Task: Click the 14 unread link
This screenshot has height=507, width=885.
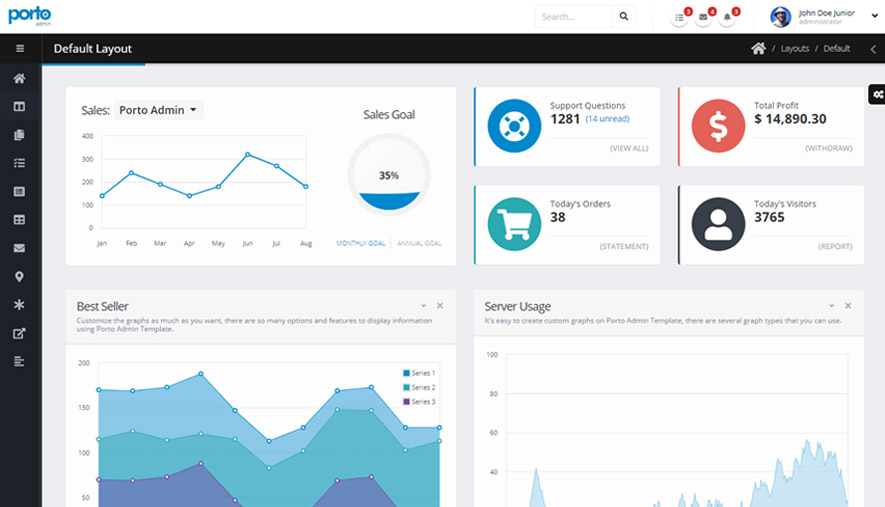Action: 607,119
